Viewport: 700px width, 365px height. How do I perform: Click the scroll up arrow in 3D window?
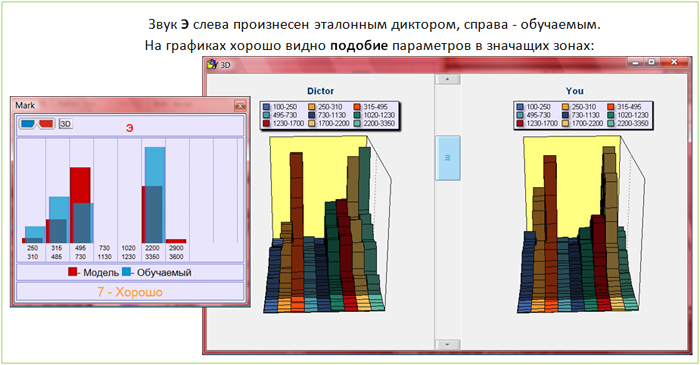point(447,79)
